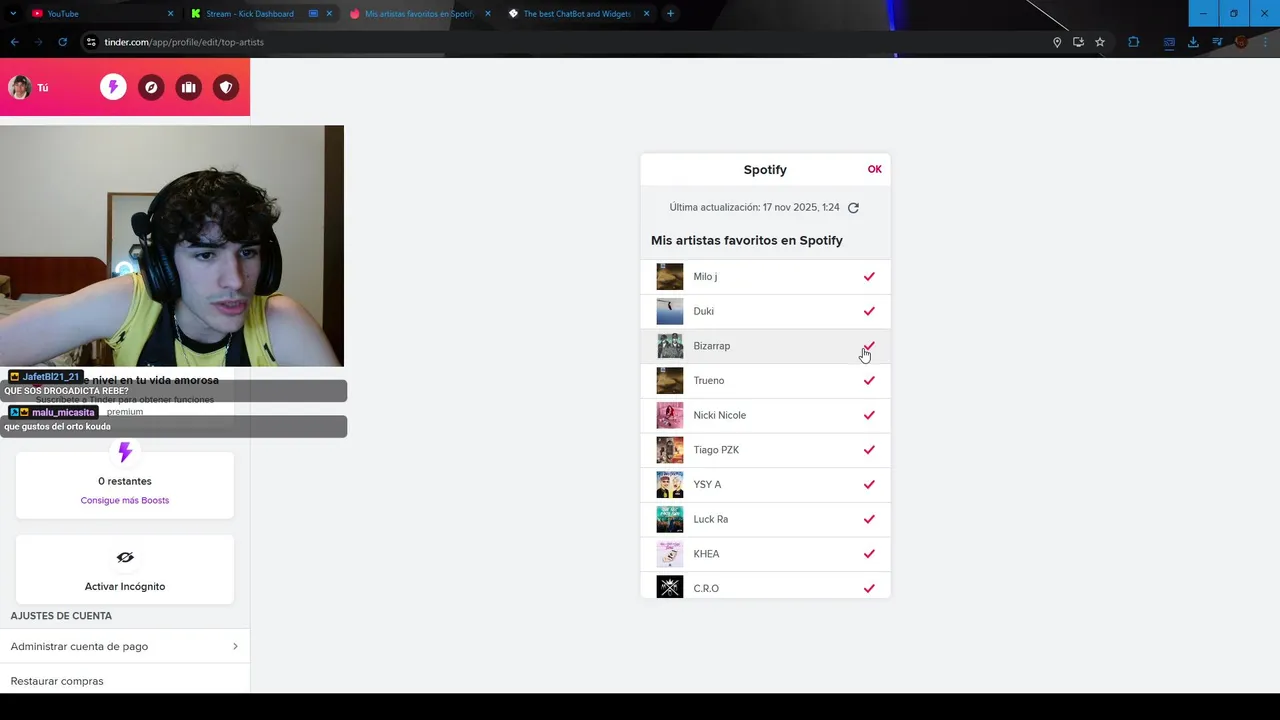Switch to Mis artistas favoritos en Spotify tab
The image size is (1280, 720).
click(419, 14)
